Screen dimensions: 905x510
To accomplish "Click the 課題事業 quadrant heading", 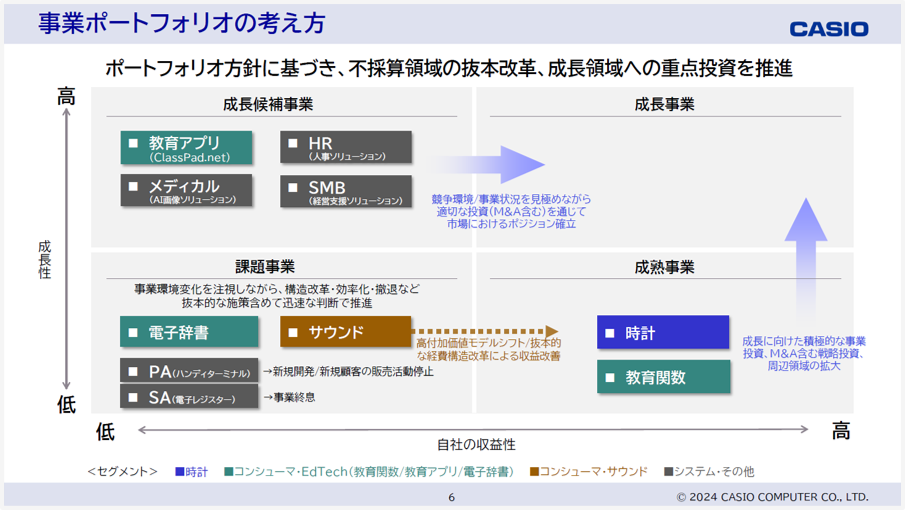I will tap(265, 267).
